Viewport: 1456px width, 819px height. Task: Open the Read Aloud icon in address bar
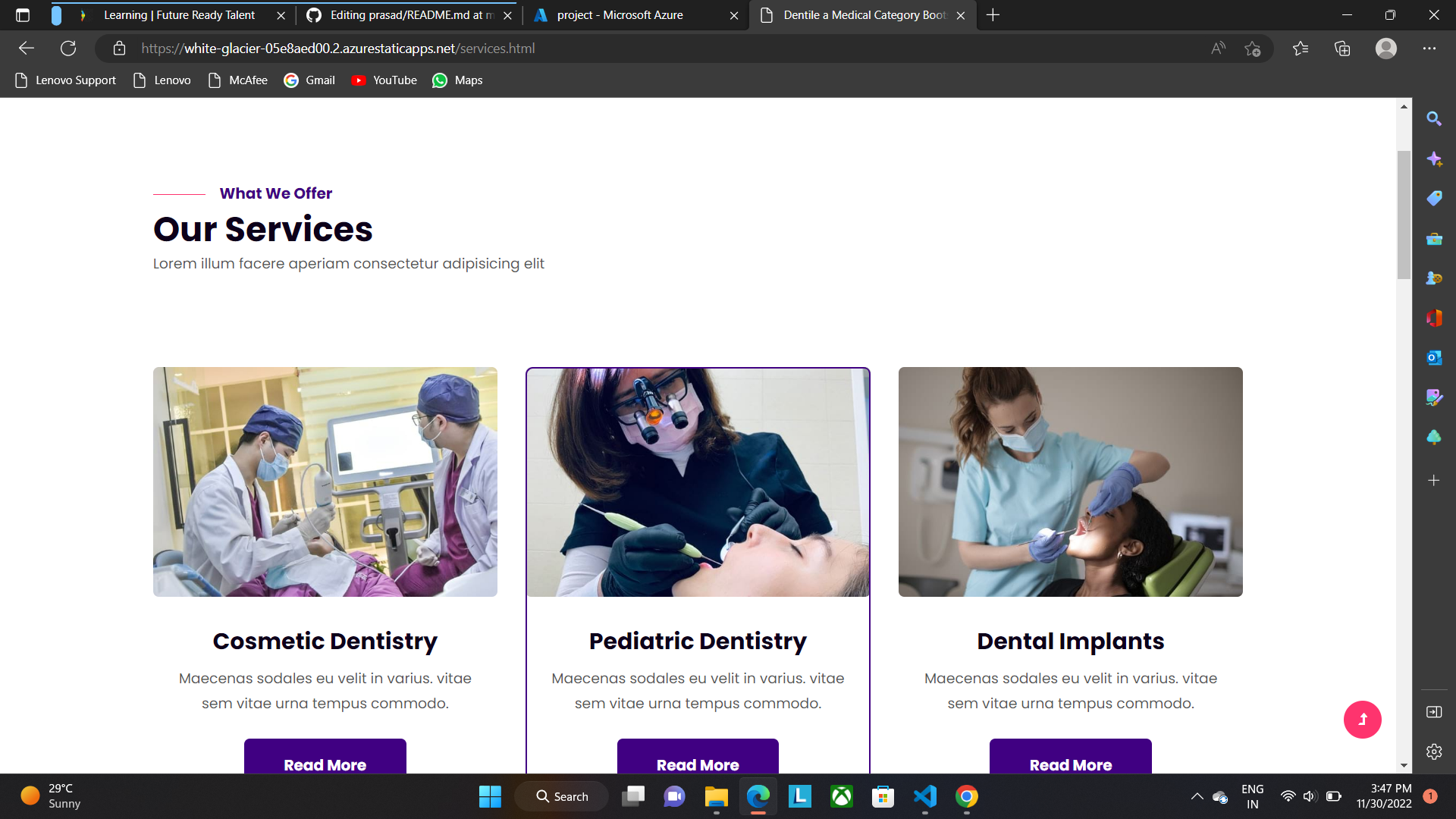(1218, 49)
